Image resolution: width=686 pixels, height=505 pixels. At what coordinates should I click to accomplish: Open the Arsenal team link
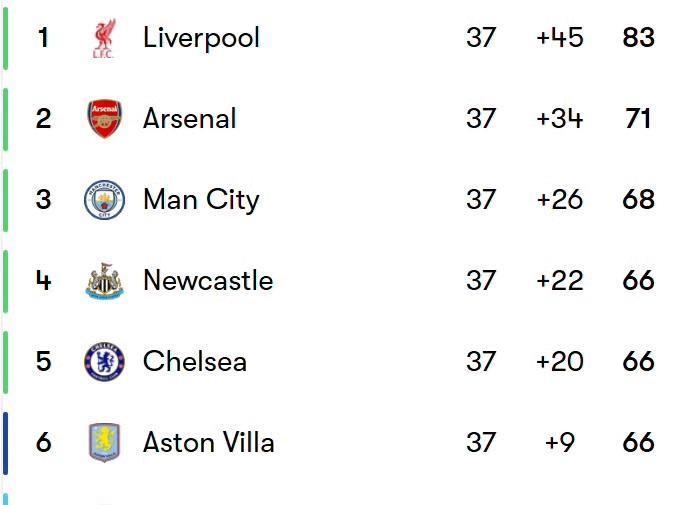(189, 119)
